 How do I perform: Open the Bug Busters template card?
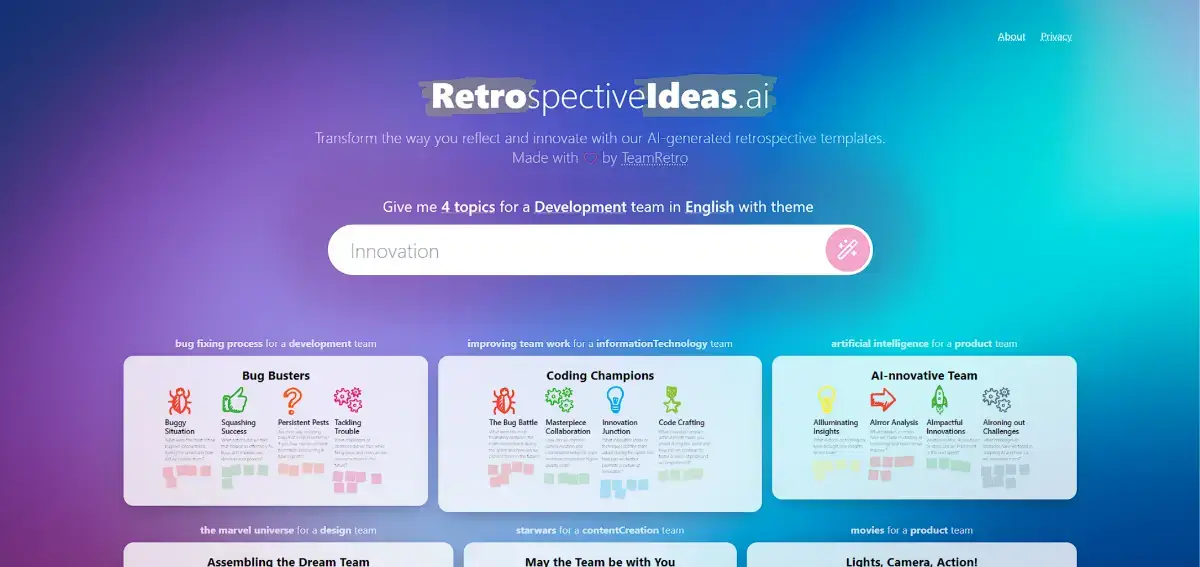point(276,430)
